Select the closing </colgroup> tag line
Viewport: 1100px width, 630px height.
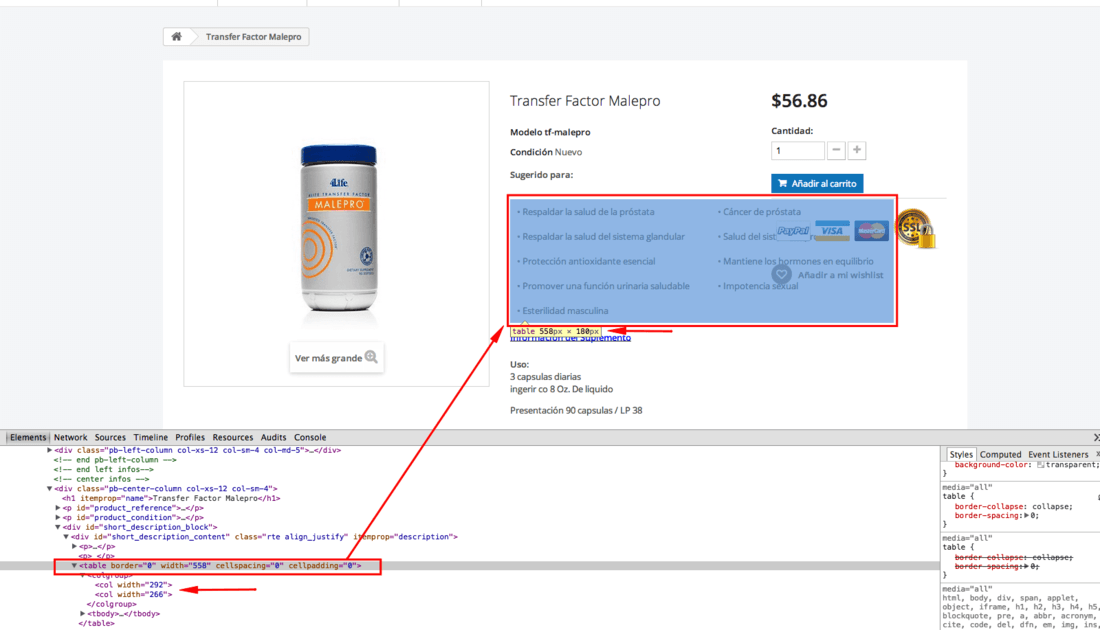point(112,604)
